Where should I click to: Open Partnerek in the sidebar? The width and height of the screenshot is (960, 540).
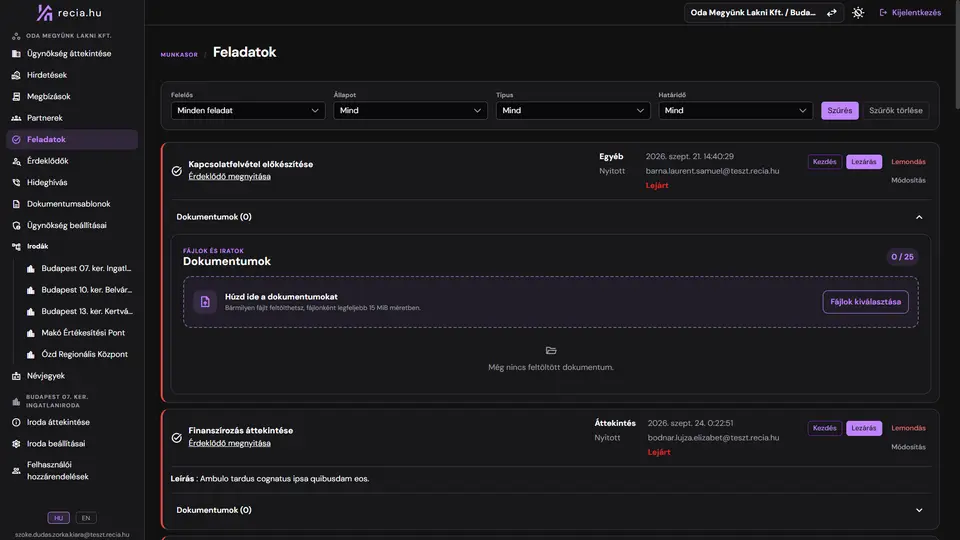[72, 118]
